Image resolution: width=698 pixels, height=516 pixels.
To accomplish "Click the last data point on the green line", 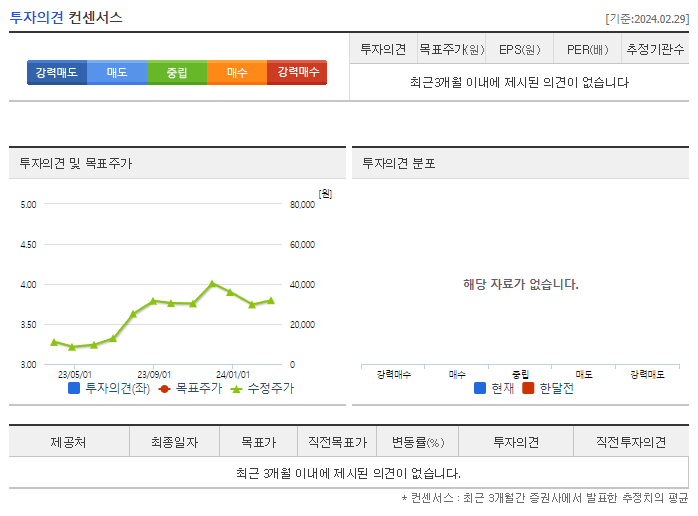I will [x=271, y=301].
